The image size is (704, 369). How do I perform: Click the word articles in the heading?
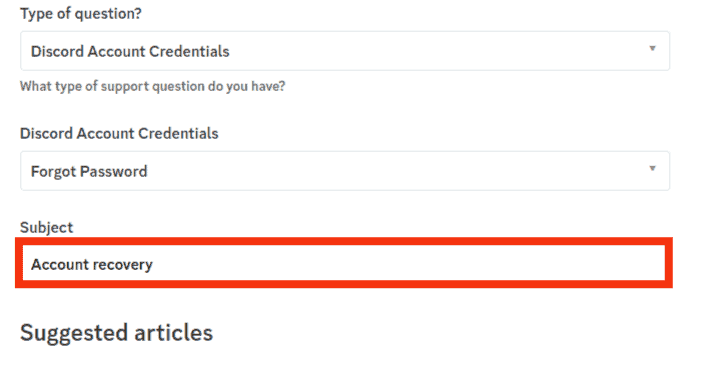(173, 333)
